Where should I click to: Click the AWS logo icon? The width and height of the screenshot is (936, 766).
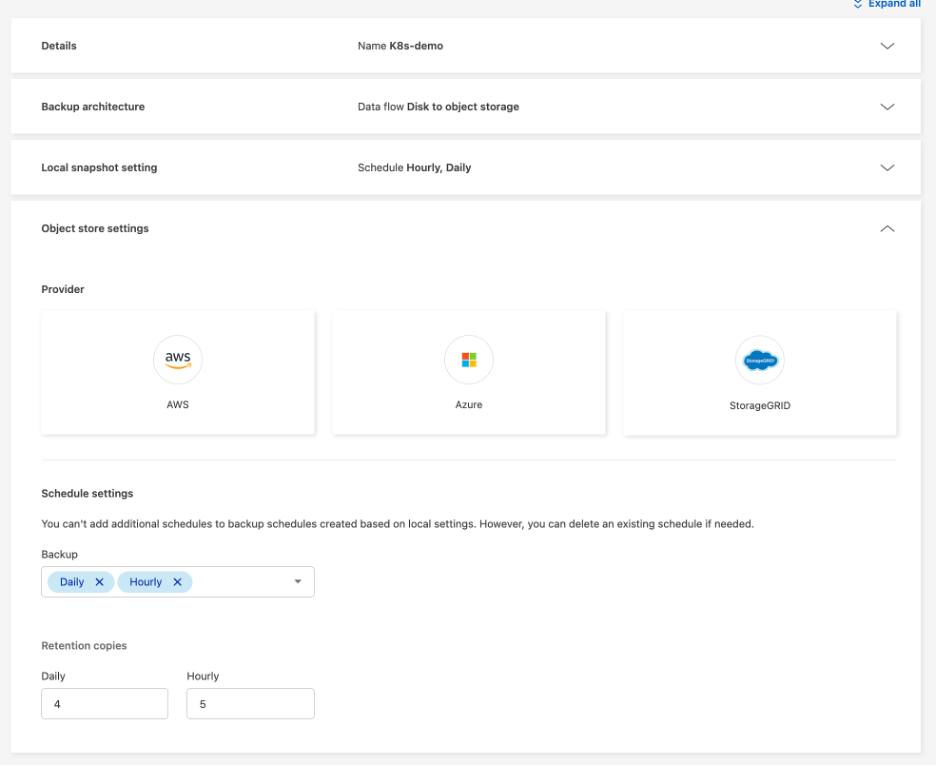(178, 360)
